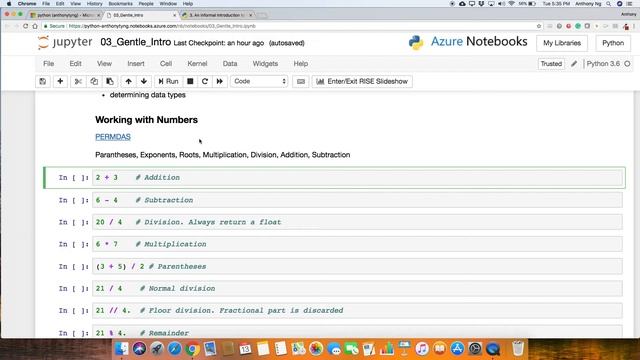Click the Jupyter logo
This screenshot has width=640, height=360.
point(65,42)
